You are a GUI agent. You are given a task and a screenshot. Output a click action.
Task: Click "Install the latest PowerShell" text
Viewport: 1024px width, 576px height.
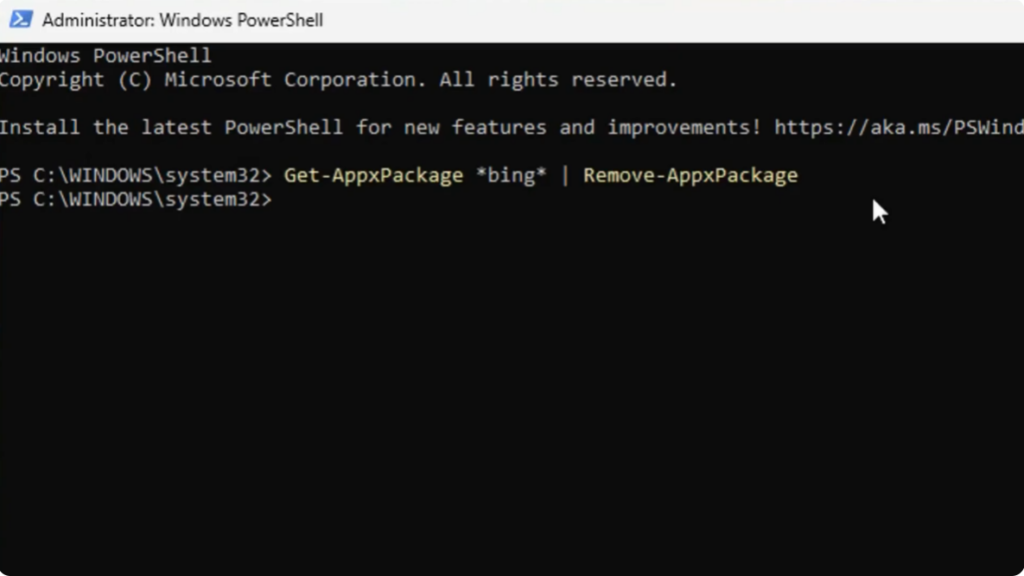pyautogui.click(x=170, y=127)
